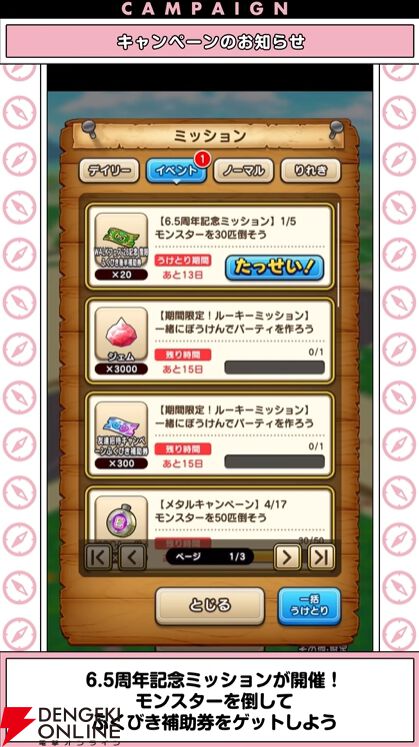Image resolution: width=419 pixels, height=747 pixels.
Task: Claim reward with the たっせい! button
Action: (274, 268)
